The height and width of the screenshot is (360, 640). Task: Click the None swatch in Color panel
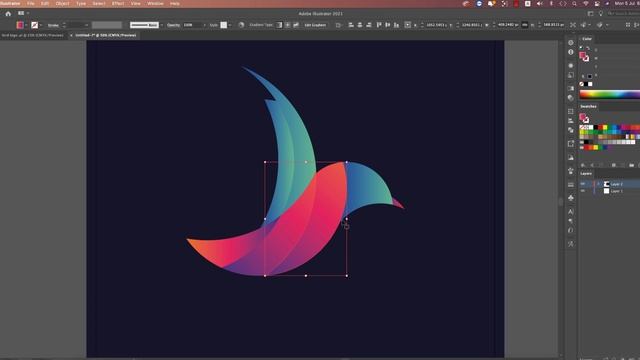coord(582,84)
